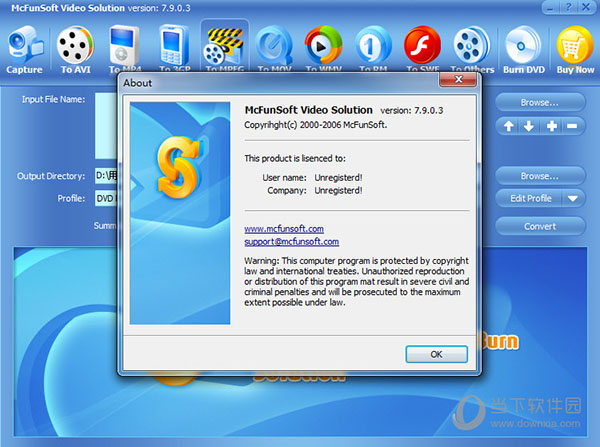
Task: Click the Buy Now shopping cart
Action: click(x=575, y=49)
